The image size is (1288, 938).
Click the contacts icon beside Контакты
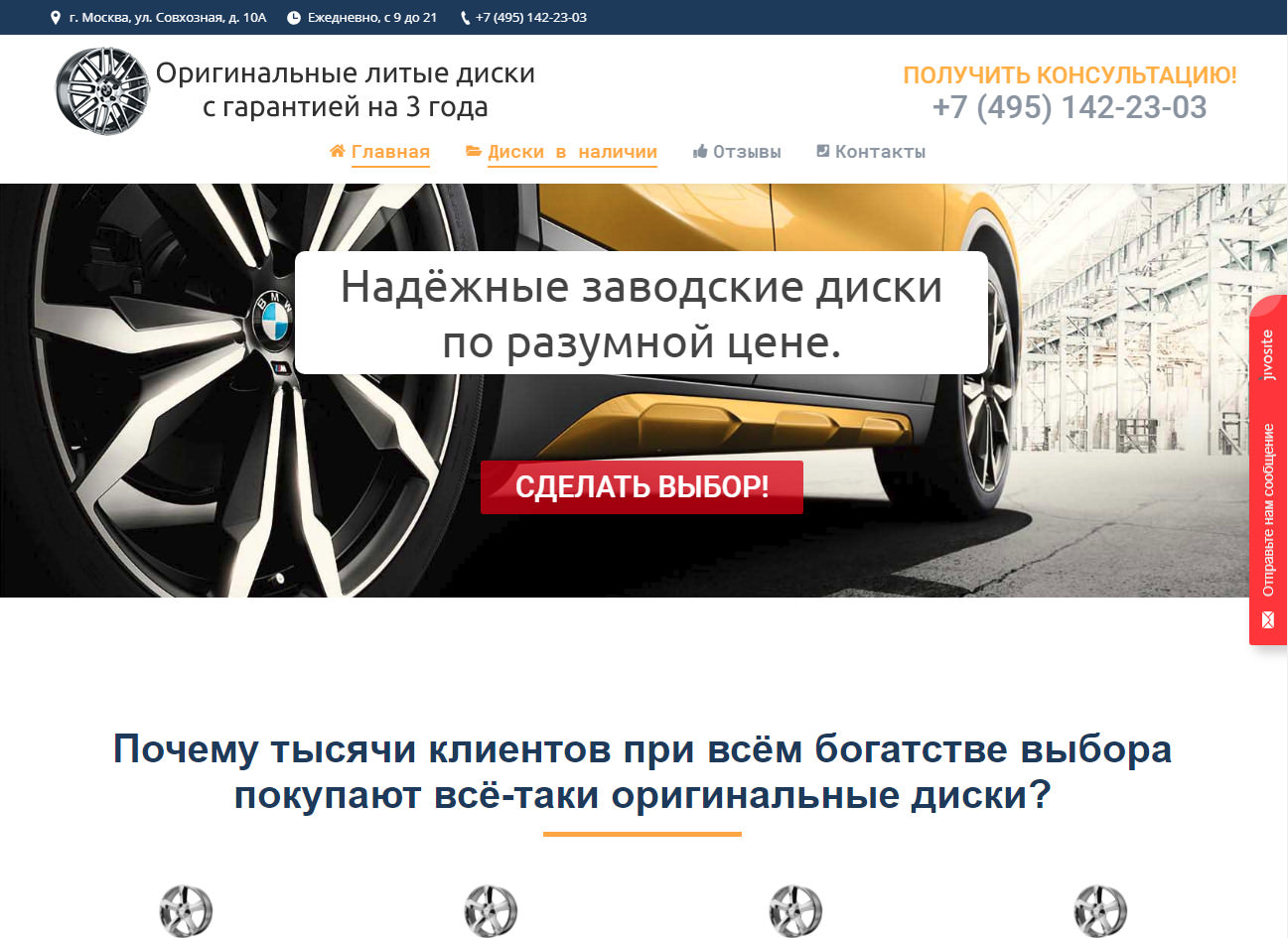coord(822,151)
